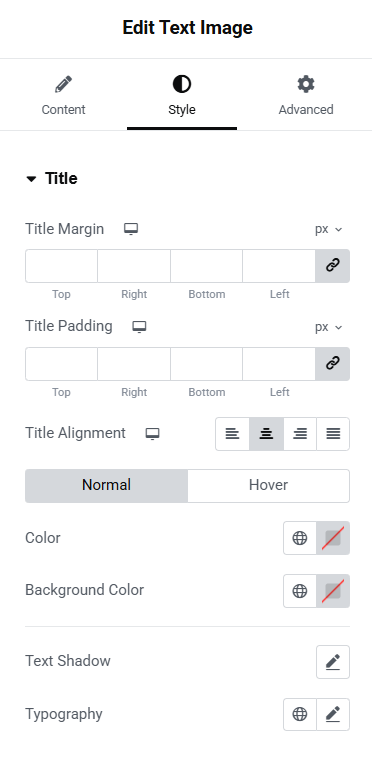Viewport: 372px width, 773px height.
Task: Click the Title Padding responsive device icon
Action: coord(139,326)
